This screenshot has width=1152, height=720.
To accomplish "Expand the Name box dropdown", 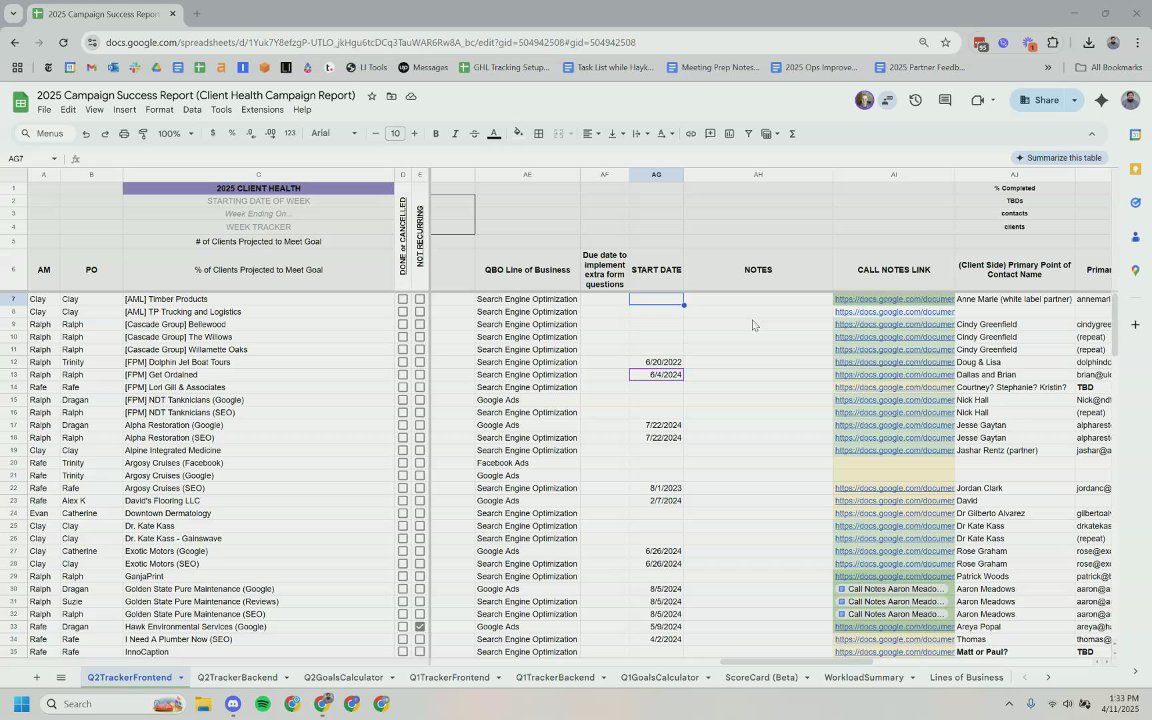I will [54, 159].
